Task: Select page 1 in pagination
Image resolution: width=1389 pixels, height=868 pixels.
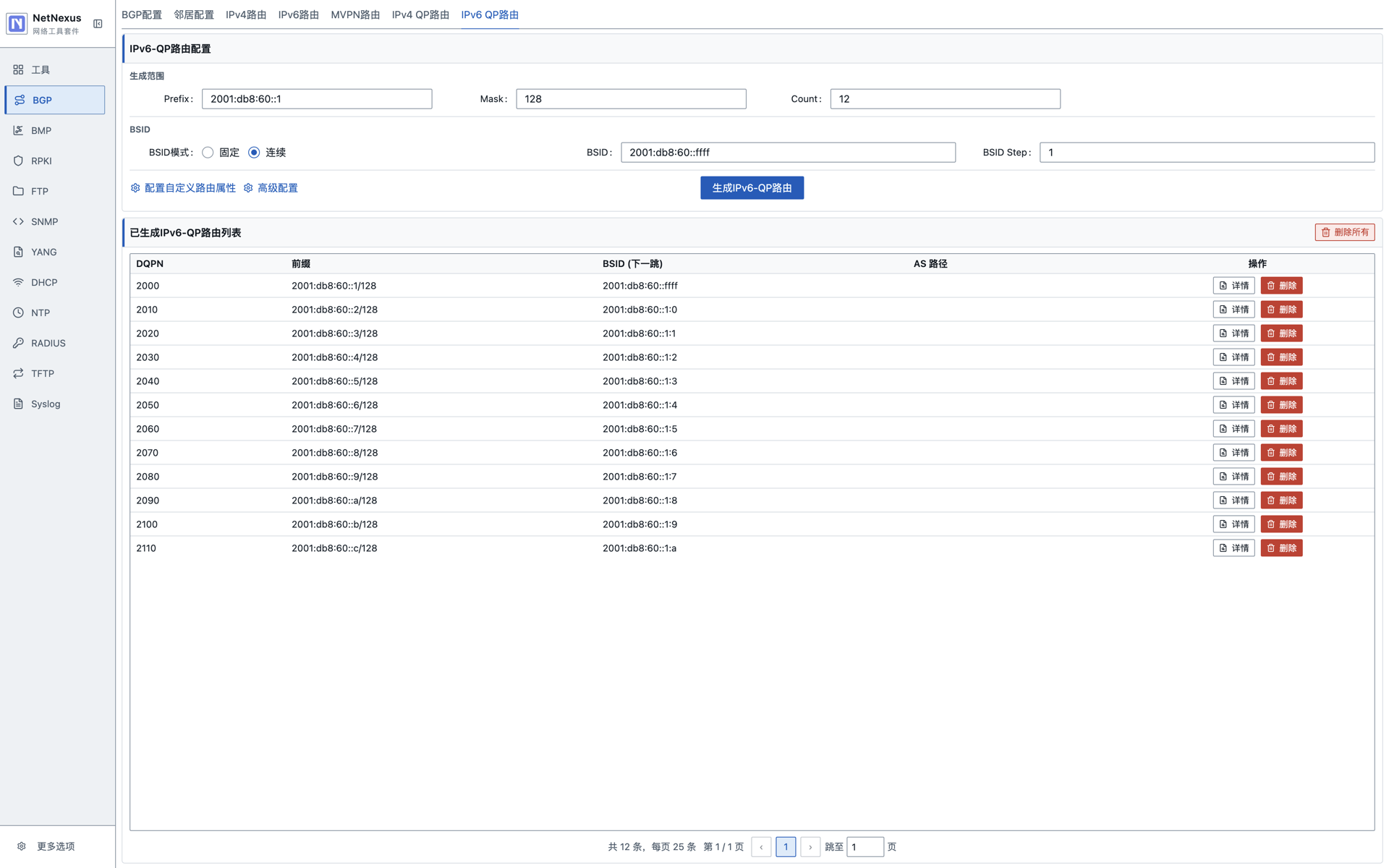Action: (x=786, y=847)
